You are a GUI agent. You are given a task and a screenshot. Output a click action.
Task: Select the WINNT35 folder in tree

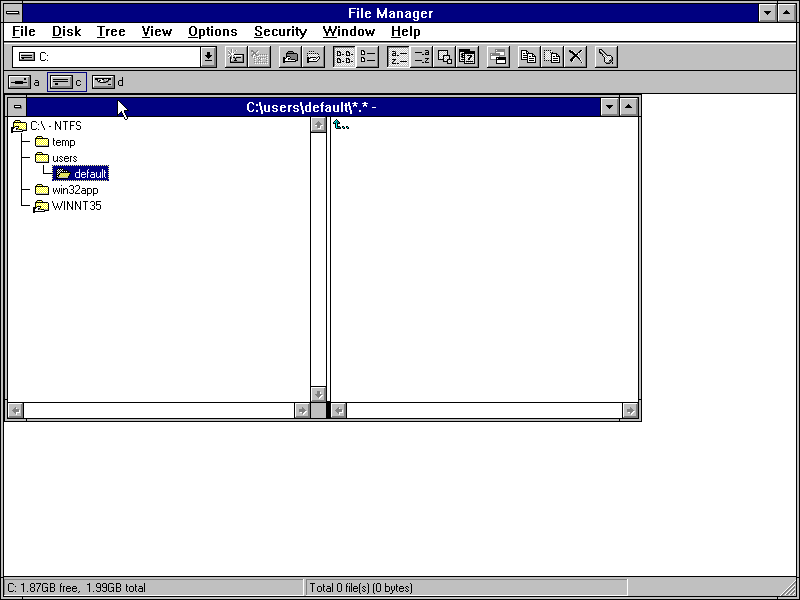pos(67,206)
